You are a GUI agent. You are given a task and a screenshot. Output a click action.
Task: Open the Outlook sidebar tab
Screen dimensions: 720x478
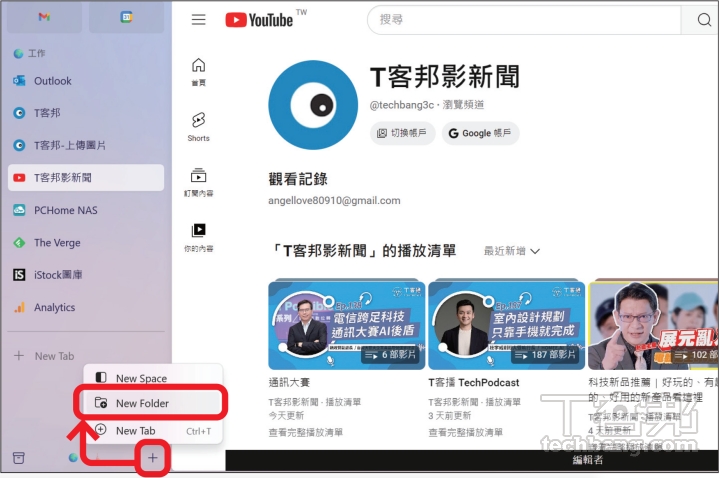(86, 81)
